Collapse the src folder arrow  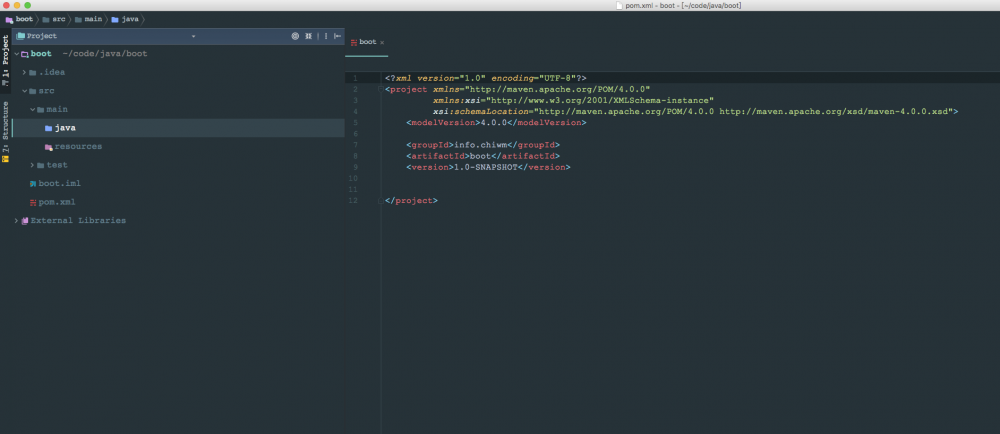point(24,91)
